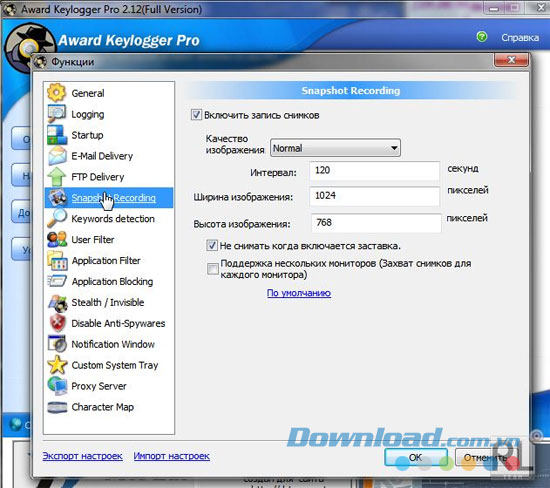Click the Stealth / Invisible icon
The height and width of the screenshot is (488, 550).
point(58,303)
